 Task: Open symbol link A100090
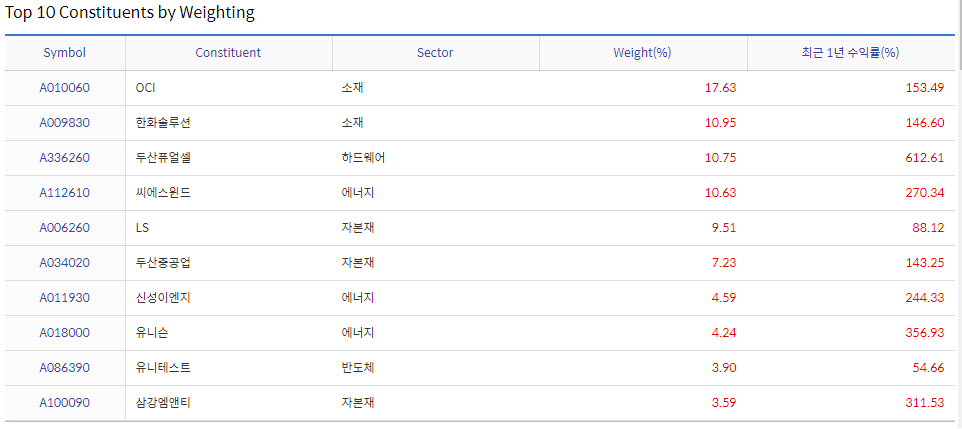pyautogui.click(x=64, y=403)
